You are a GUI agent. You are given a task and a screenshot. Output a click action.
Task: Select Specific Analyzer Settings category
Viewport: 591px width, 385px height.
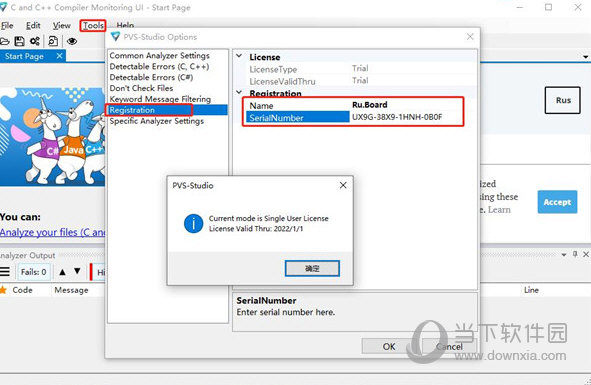[x=156, y=121]
